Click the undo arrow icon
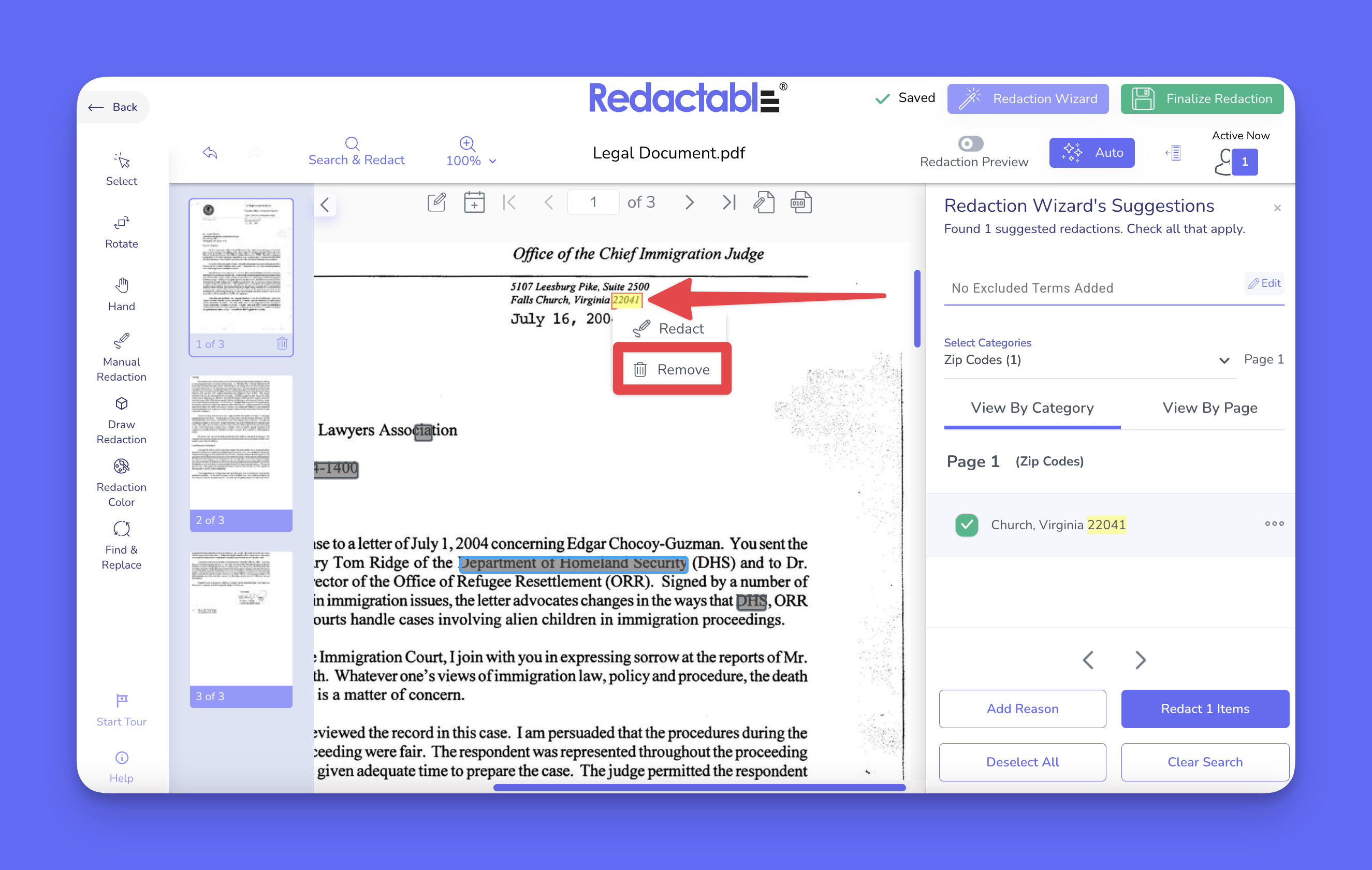Viewport: 1372px width, 870px height. [x=210, y=153]
